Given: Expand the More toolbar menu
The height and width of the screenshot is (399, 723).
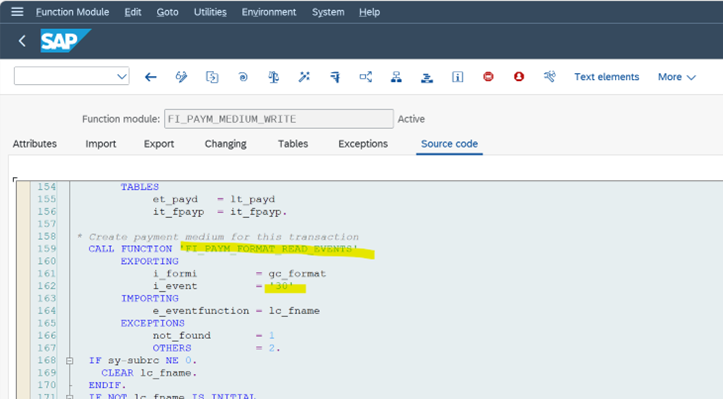Looking at the screenshot, I should [x=676, y=77].
